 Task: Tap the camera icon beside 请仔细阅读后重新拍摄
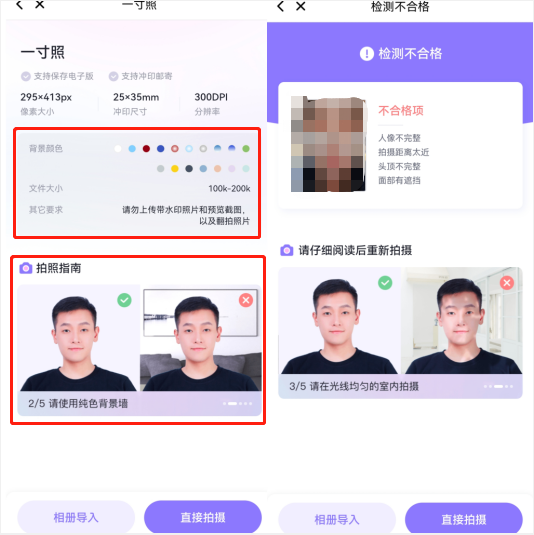[287, 250]
